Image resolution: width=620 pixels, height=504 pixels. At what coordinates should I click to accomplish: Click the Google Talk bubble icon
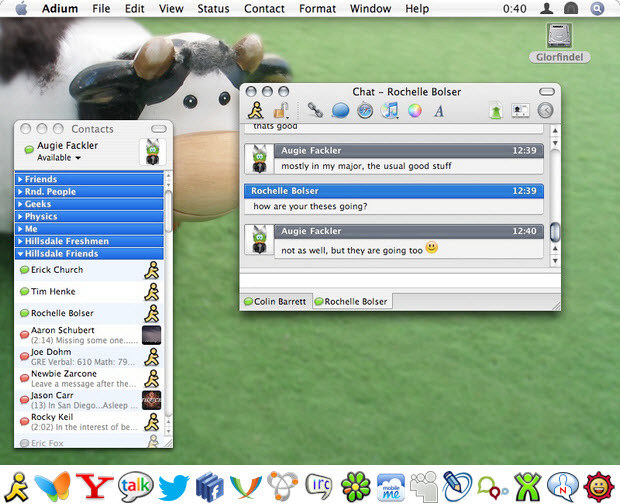(x=136, y=485)
